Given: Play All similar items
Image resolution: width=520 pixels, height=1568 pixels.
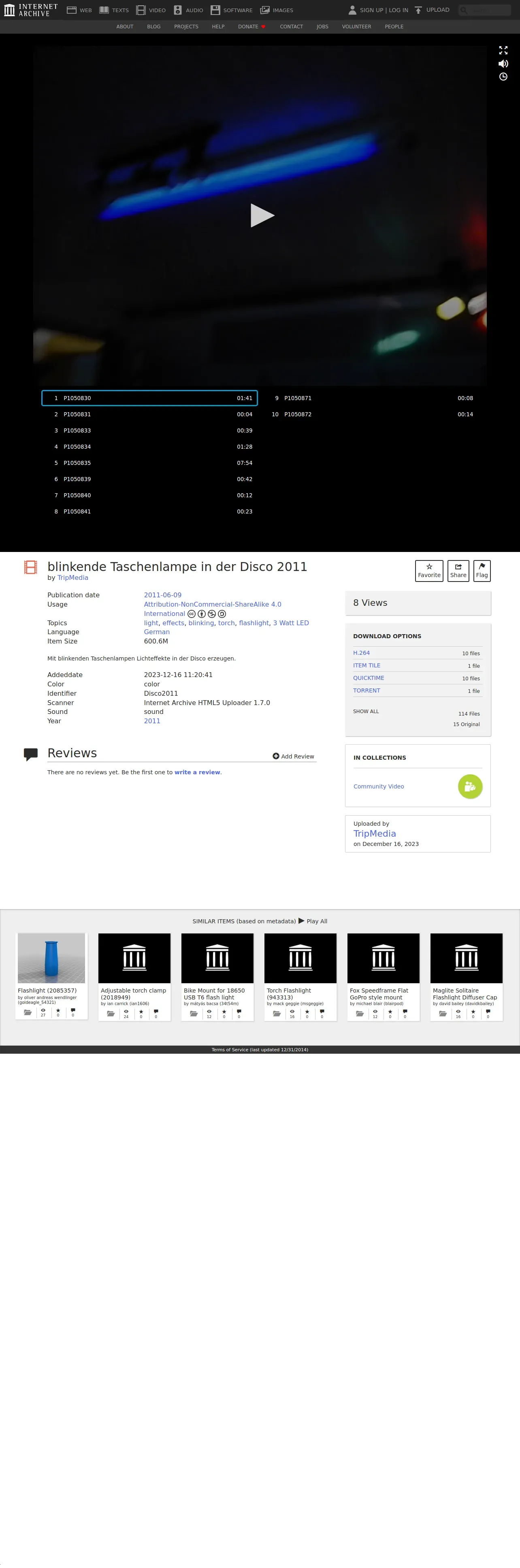Looking at the screenshot, I should pyautogui.click(x=313, y=922).
